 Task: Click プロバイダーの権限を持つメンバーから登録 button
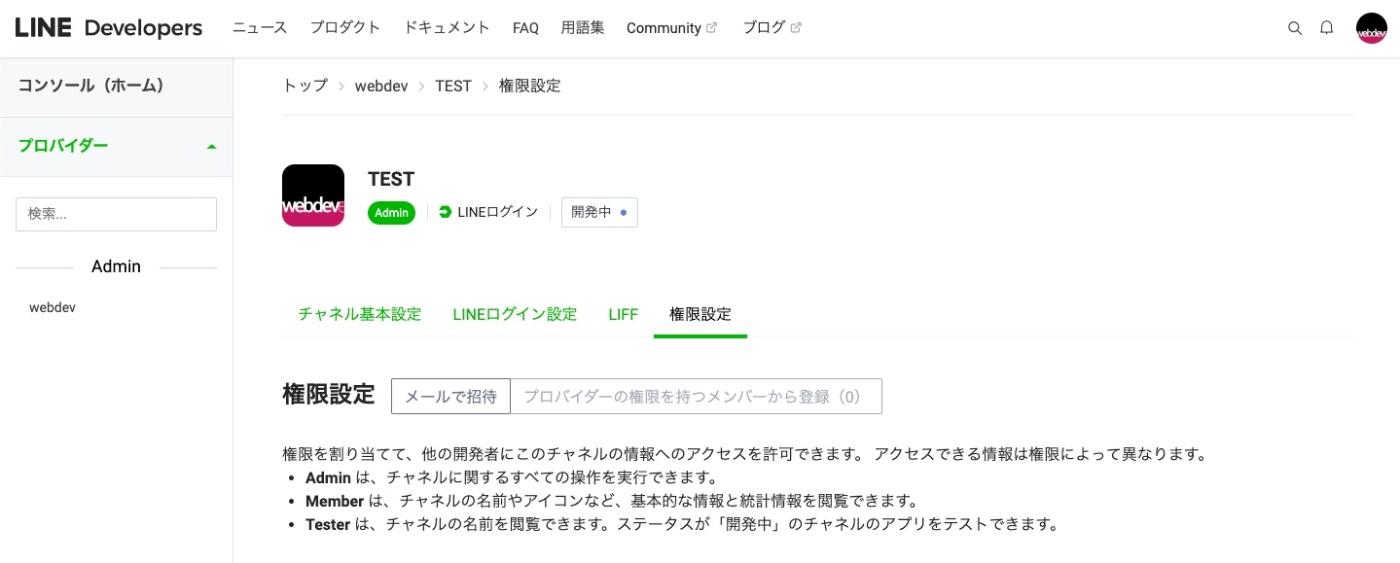[696, 396]
